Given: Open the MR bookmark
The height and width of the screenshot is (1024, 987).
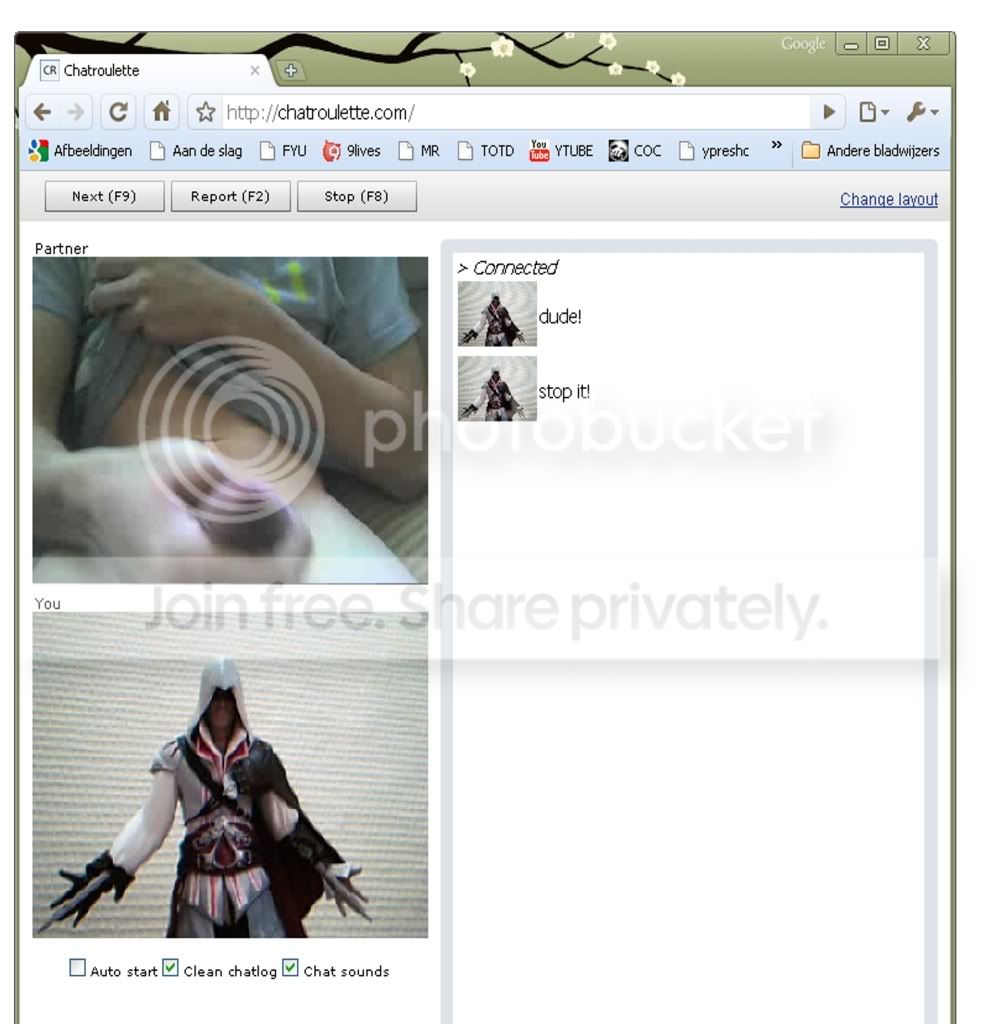Looking at the screenshot, I should (419, 151).
